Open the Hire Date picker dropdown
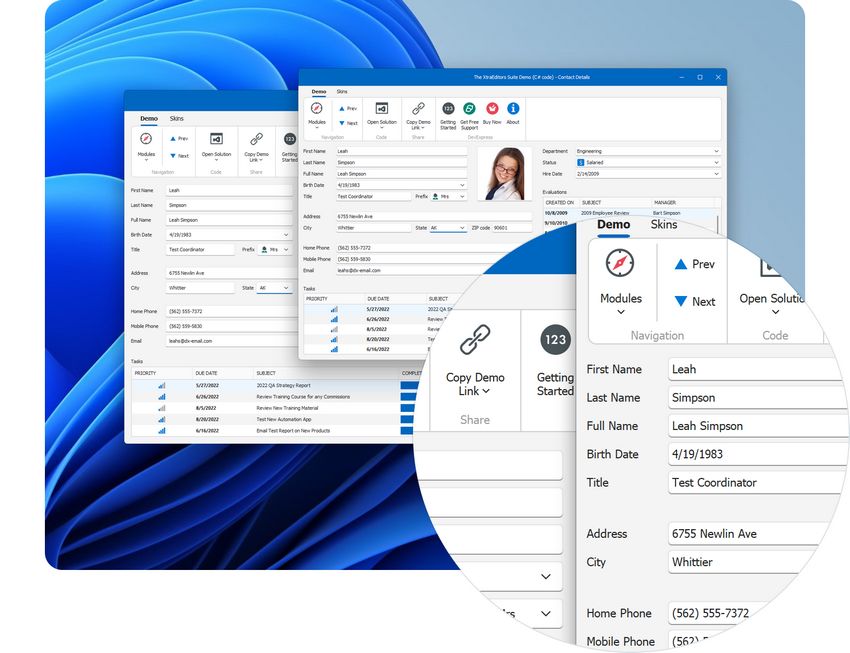 click(715, 174)
